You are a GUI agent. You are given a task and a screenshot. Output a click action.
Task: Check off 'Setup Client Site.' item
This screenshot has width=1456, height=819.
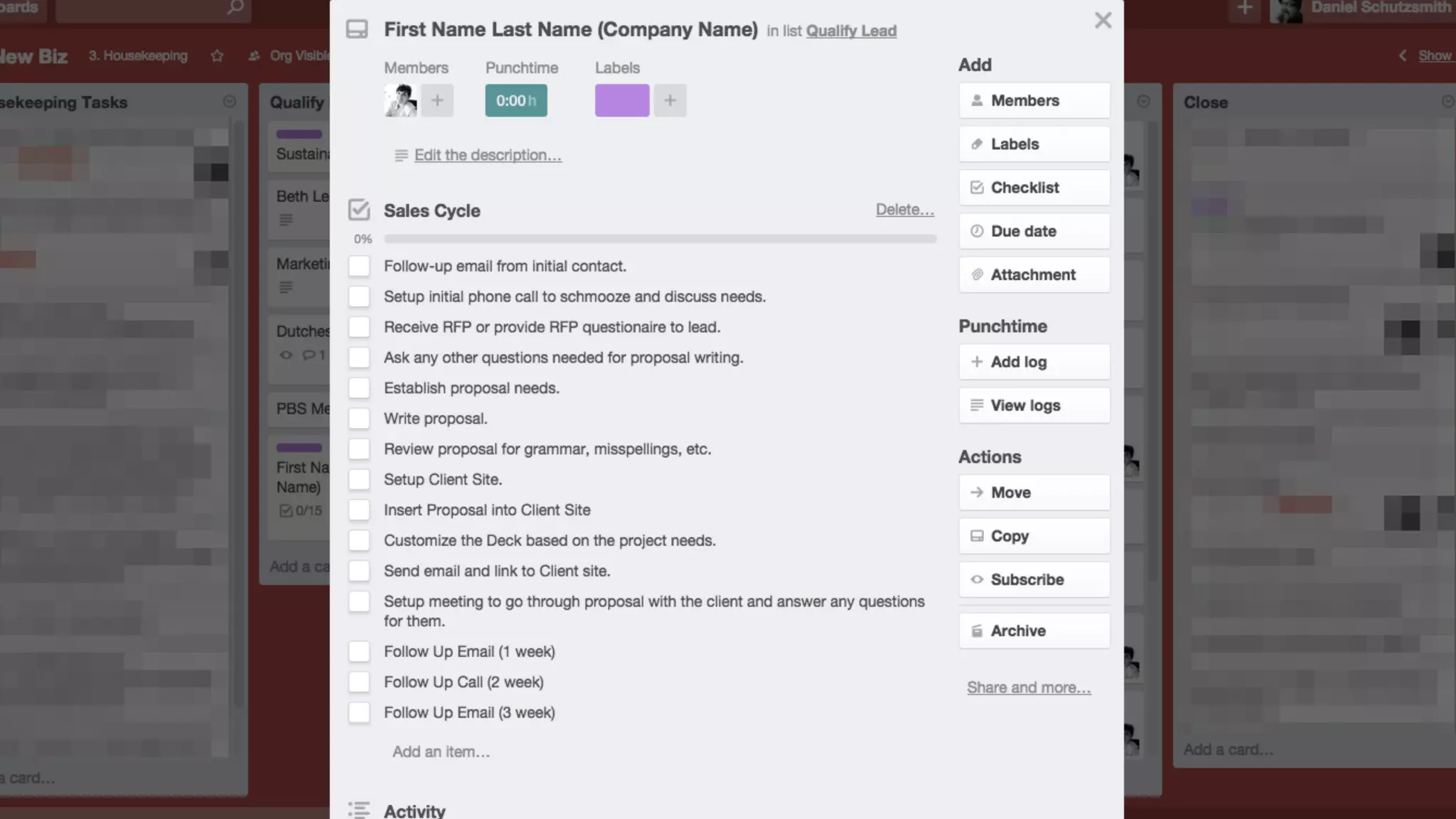[359, 480]
